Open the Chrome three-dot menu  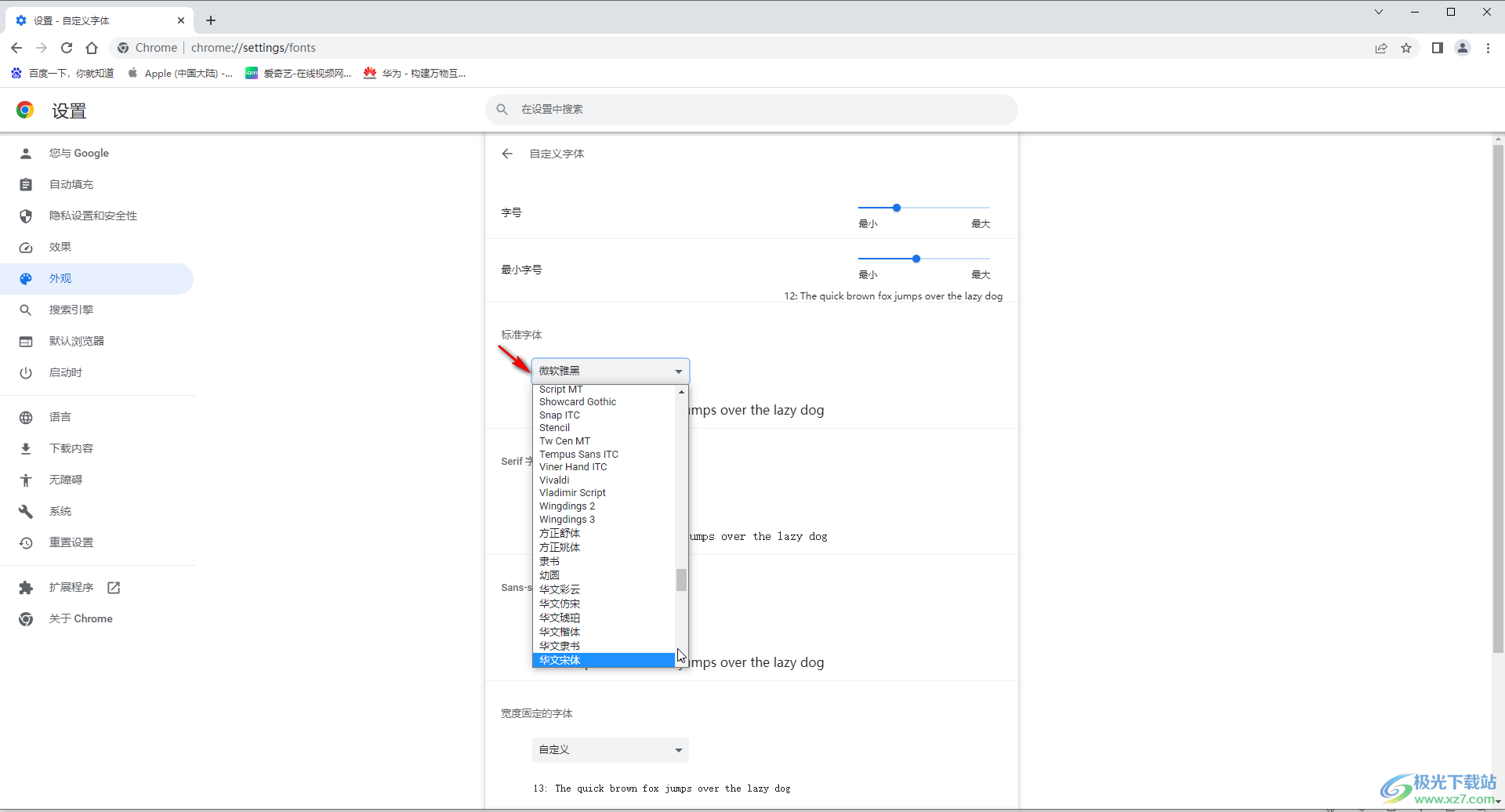click(1488, 48)
